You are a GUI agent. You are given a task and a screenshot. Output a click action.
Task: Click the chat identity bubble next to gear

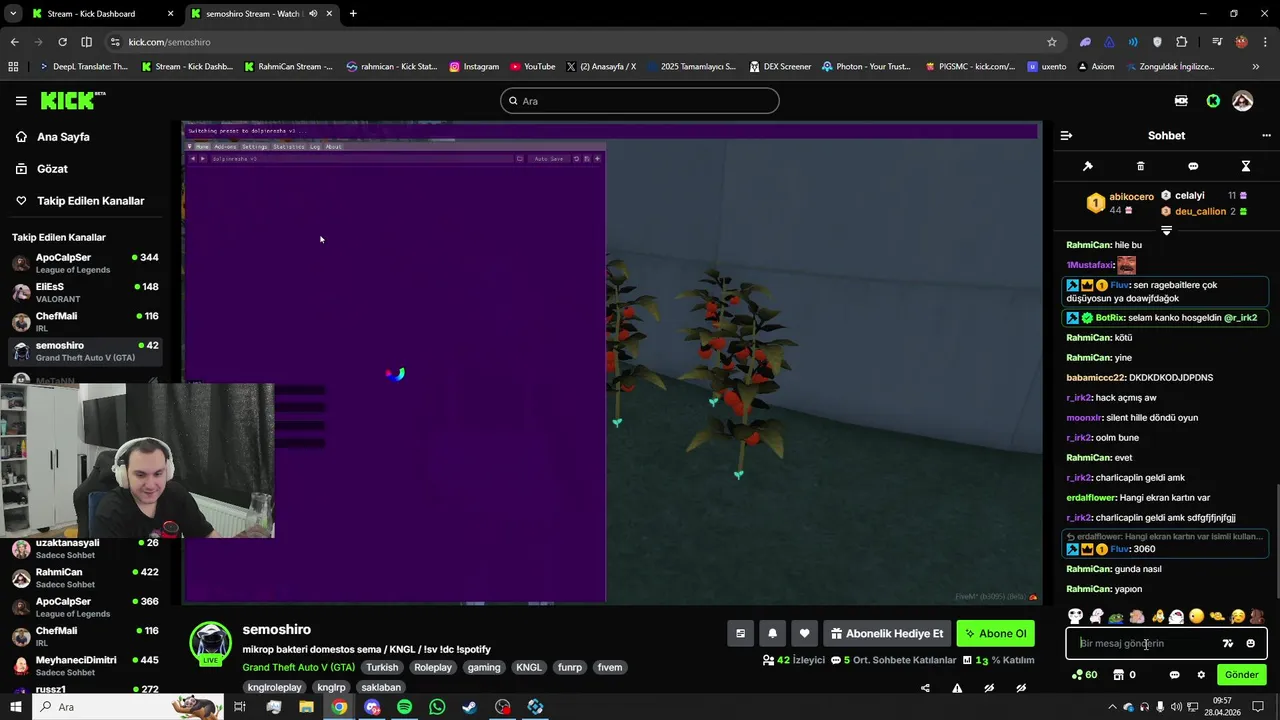(1174, 675)
